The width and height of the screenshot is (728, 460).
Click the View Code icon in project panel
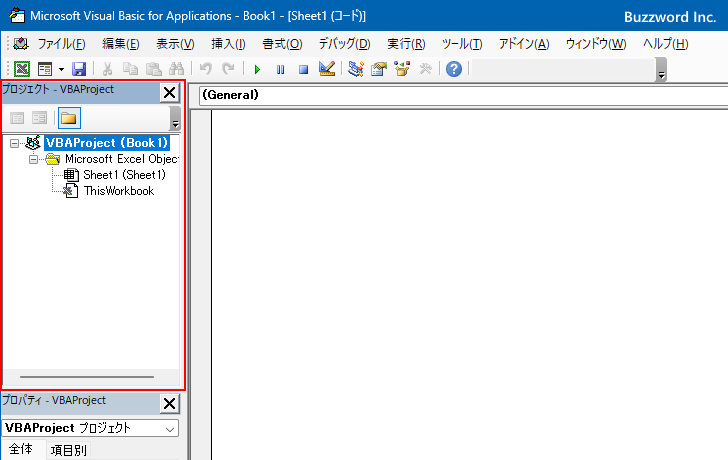17,118
